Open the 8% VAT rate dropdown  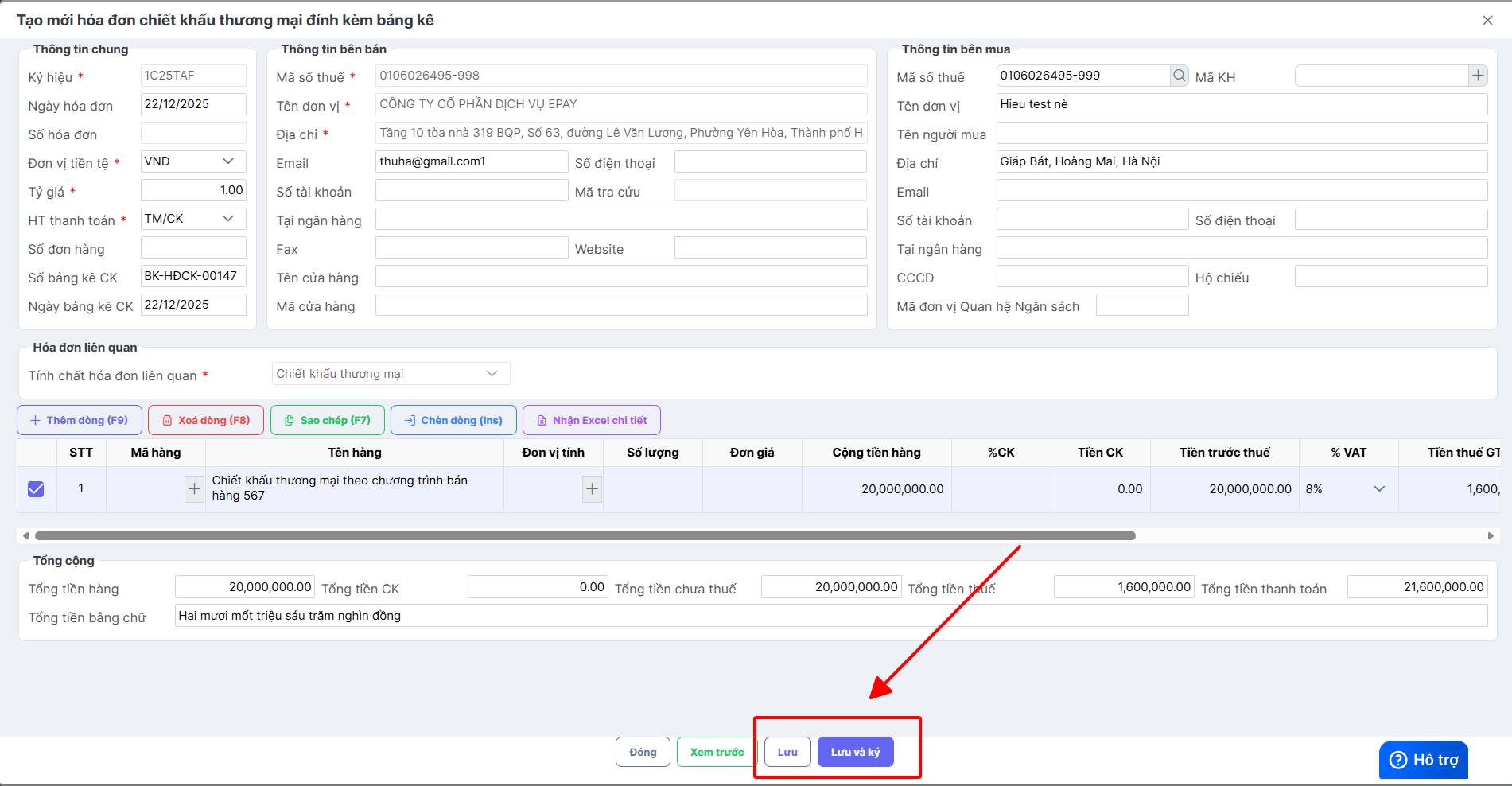1378,489
